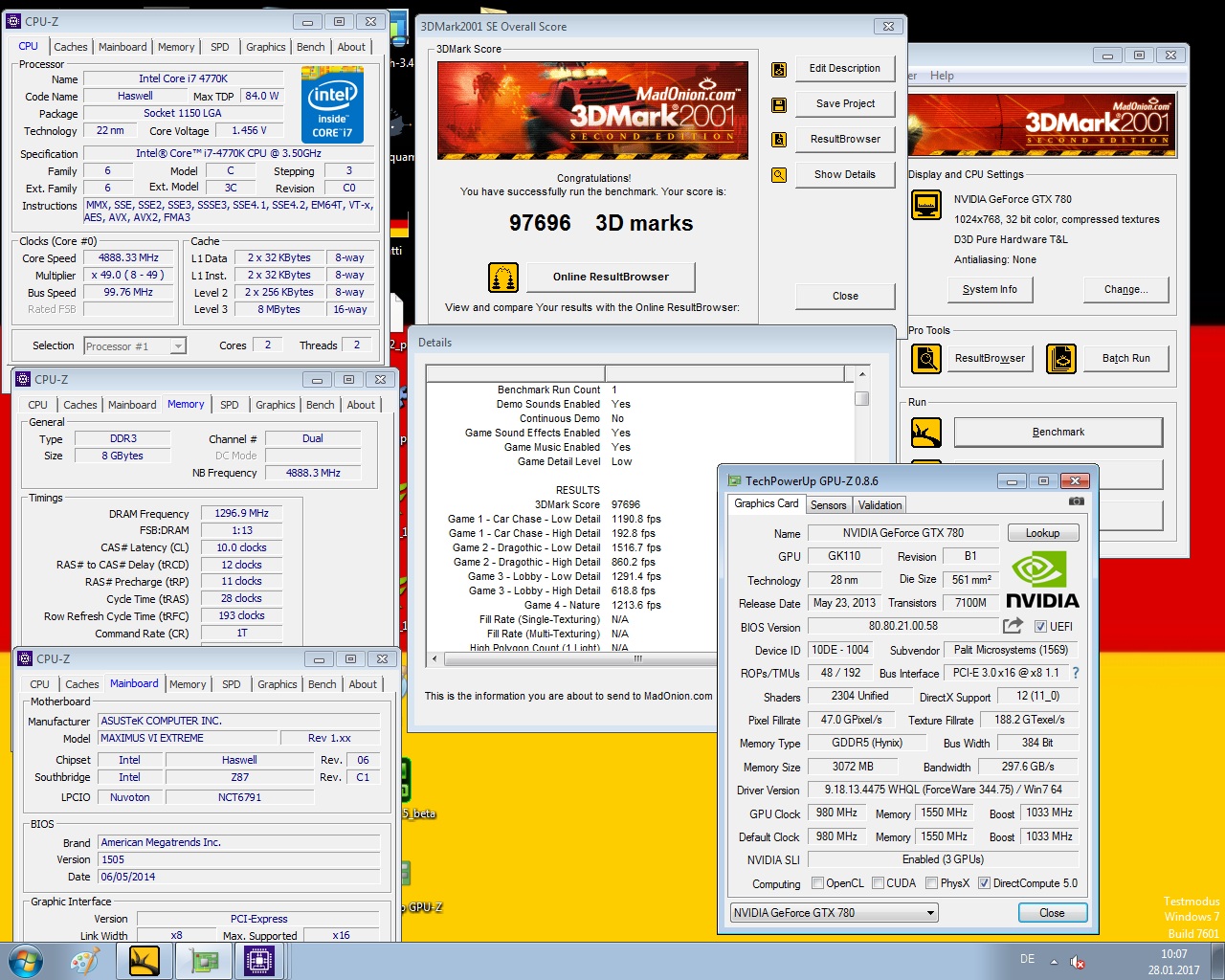Click the Close button in GPU-Z
The image size is (1225, 980).
point(1052,913)
